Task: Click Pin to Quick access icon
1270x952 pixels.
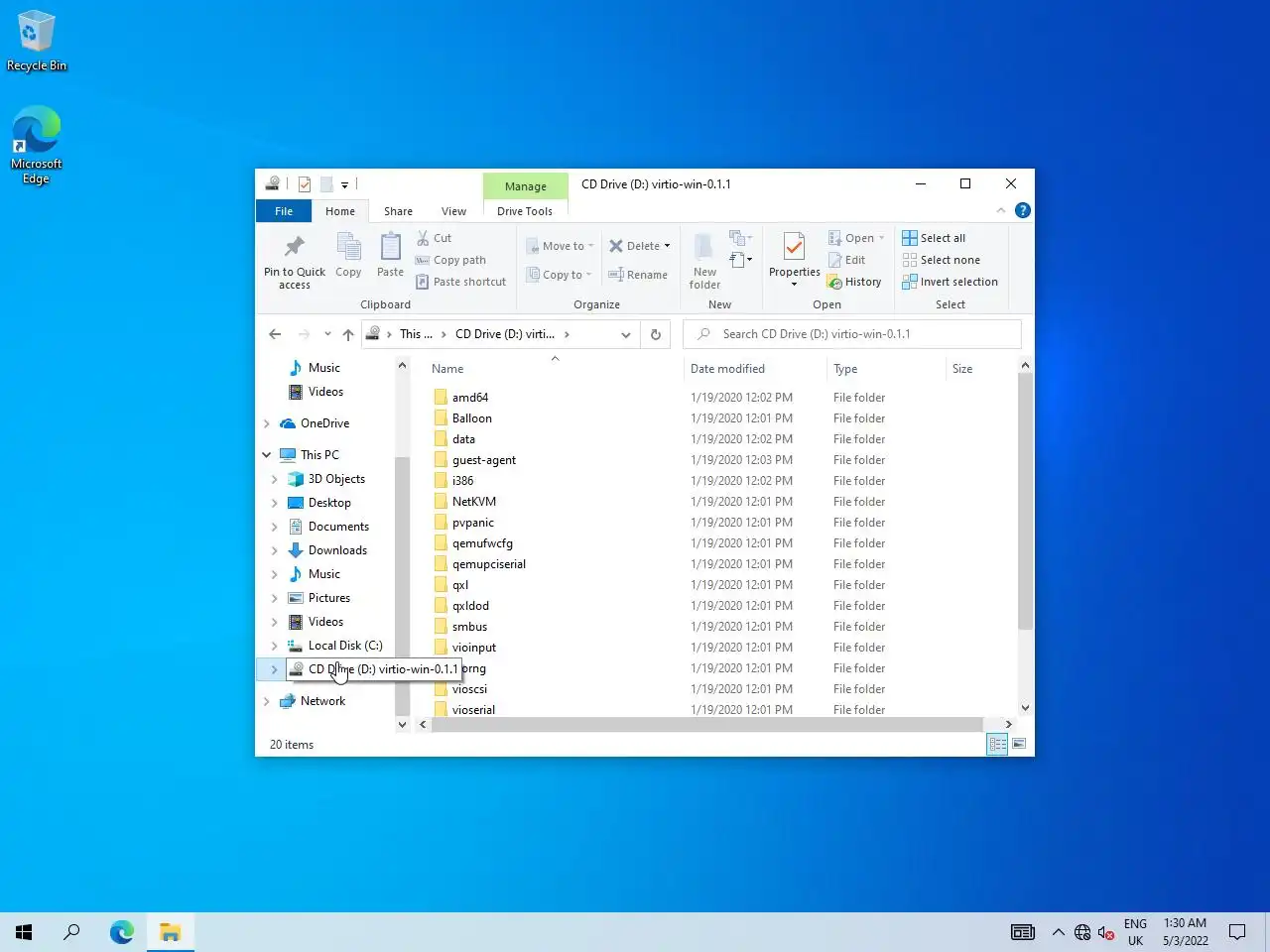Action: [x=295, y=247]
